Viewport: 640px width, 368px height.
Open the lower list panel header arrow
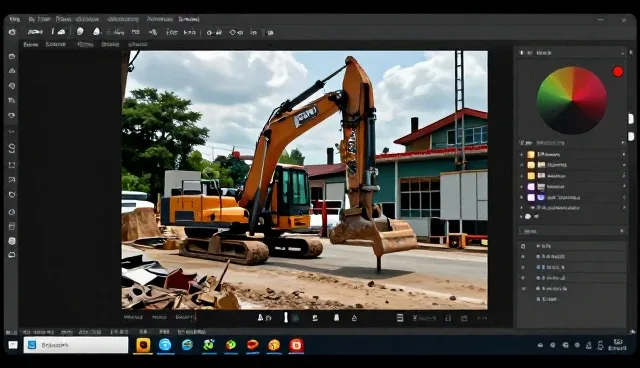[x=622, y=231]
